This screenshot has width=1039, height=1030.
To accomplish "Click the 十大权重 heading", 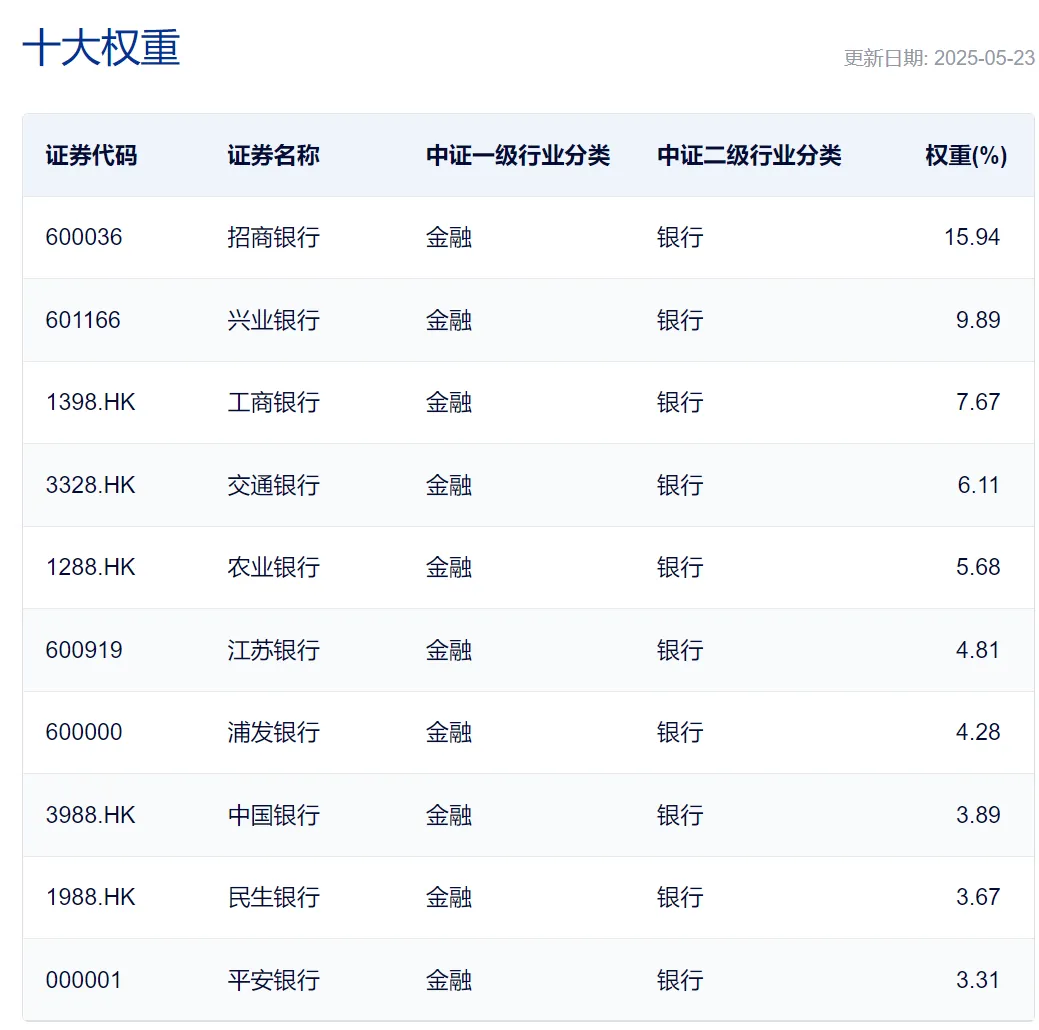I will tap(101, 48).
